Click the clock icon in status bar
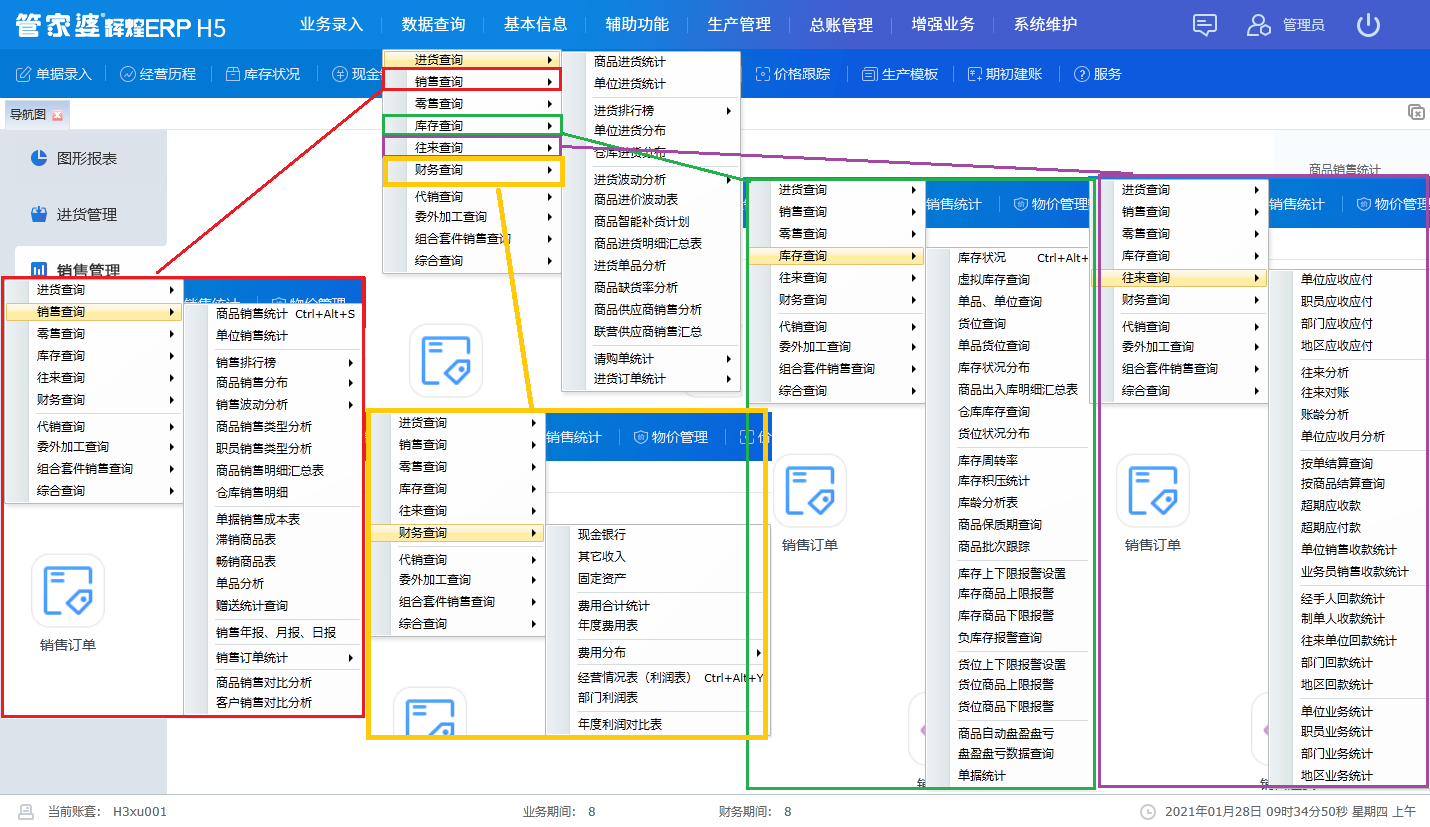This screenshot has height=827, width=1430. (1148, 812)
